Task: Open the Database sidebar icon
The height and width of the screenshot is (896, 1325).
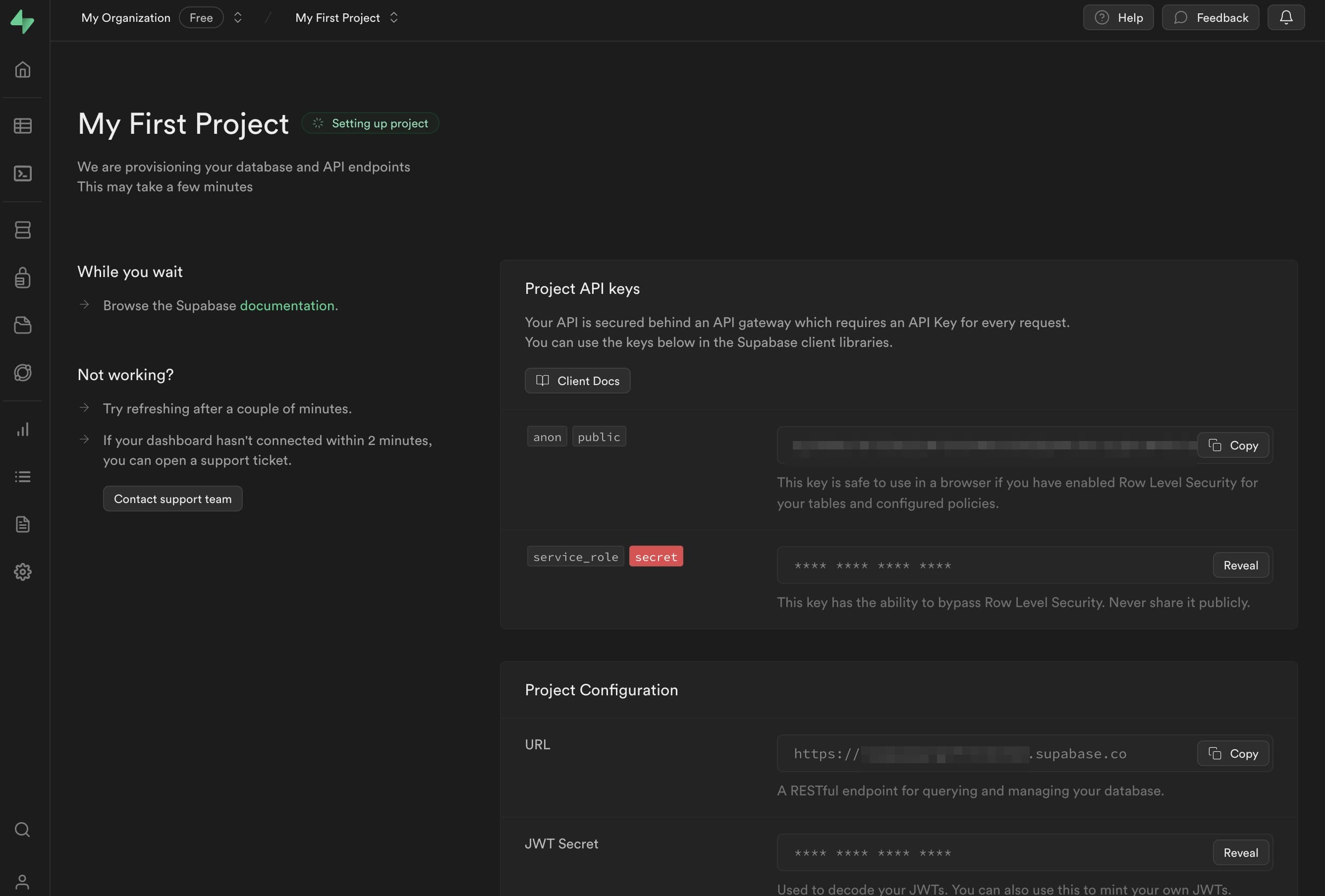Action: [x=22, y=230]
